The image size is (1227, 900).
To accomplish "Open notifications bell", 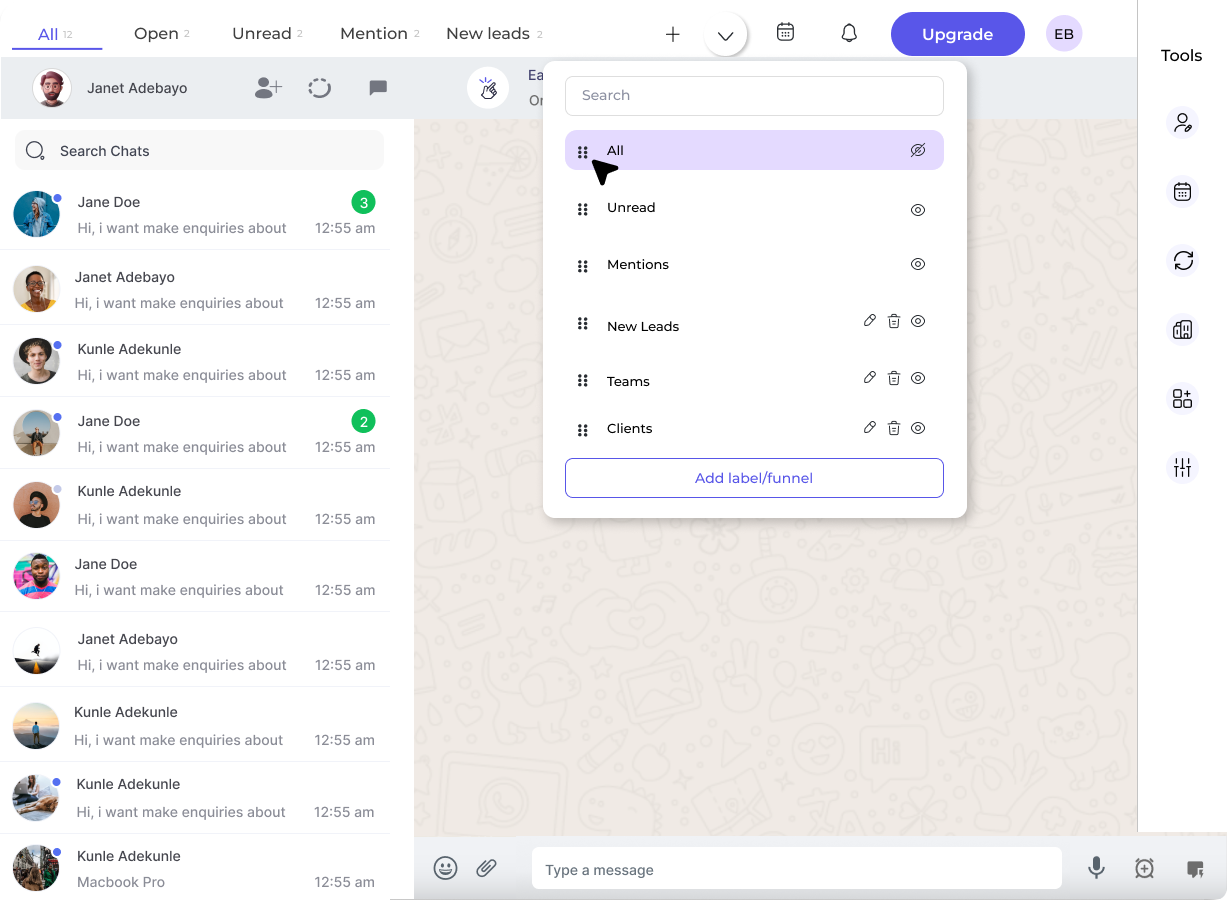I will (x=849, y=33).
